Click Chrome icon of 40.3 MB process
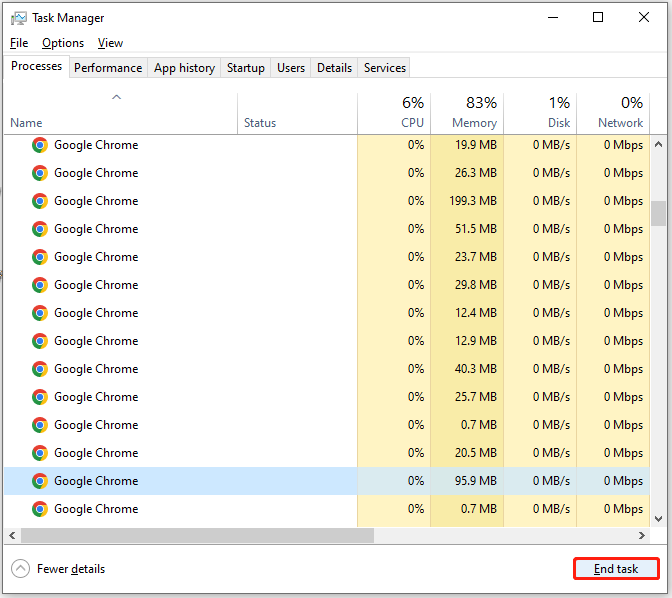The height and width of the screenshot is (598, 672). pos(40,369)
